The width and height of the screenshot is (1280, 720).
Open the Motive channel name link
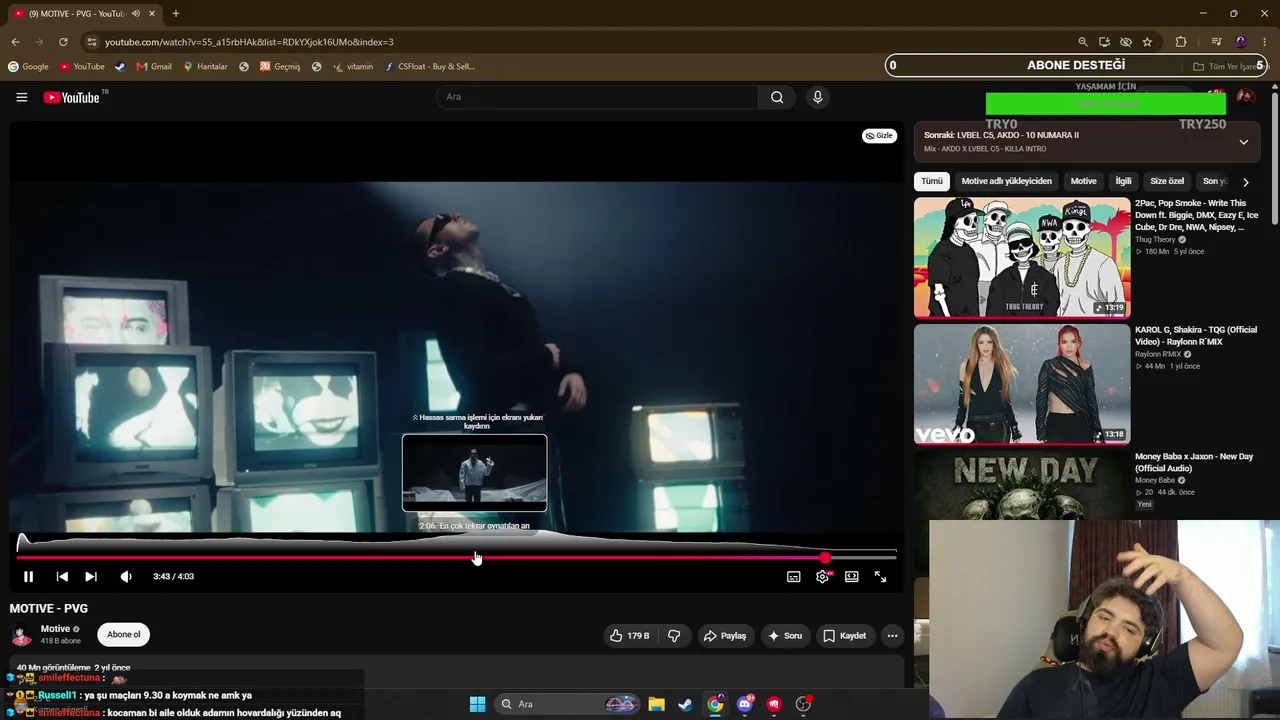point(55,629)
